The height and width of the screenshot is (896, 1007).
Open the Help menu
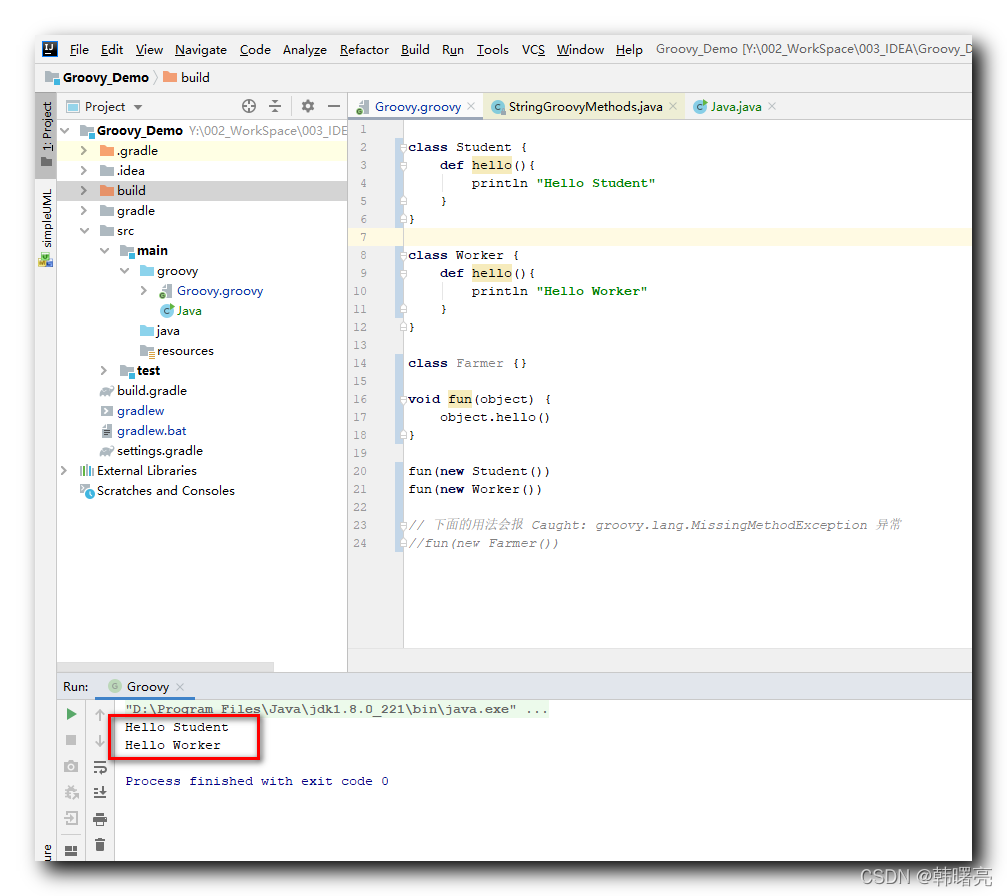pyautogui.click(x=629, y=49)
